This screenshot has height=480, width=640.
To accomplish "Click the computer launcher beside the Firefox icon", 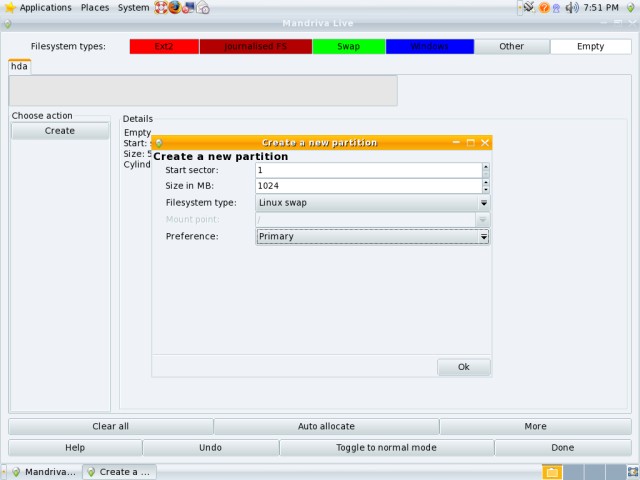I will (x=188, y=7).
